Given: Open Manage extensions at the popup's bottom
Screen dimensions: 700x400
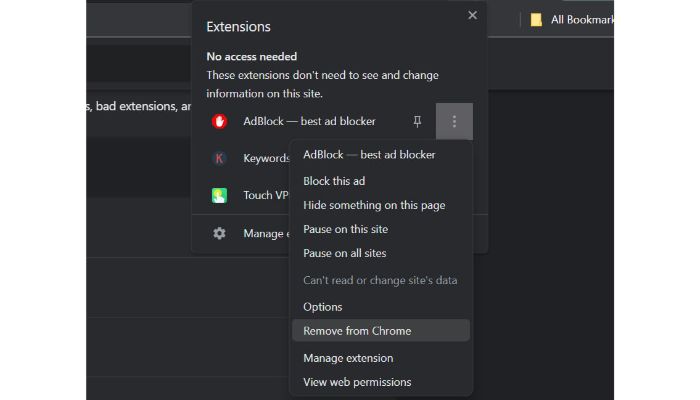Looking at the screenshot, I should (267, 233).
